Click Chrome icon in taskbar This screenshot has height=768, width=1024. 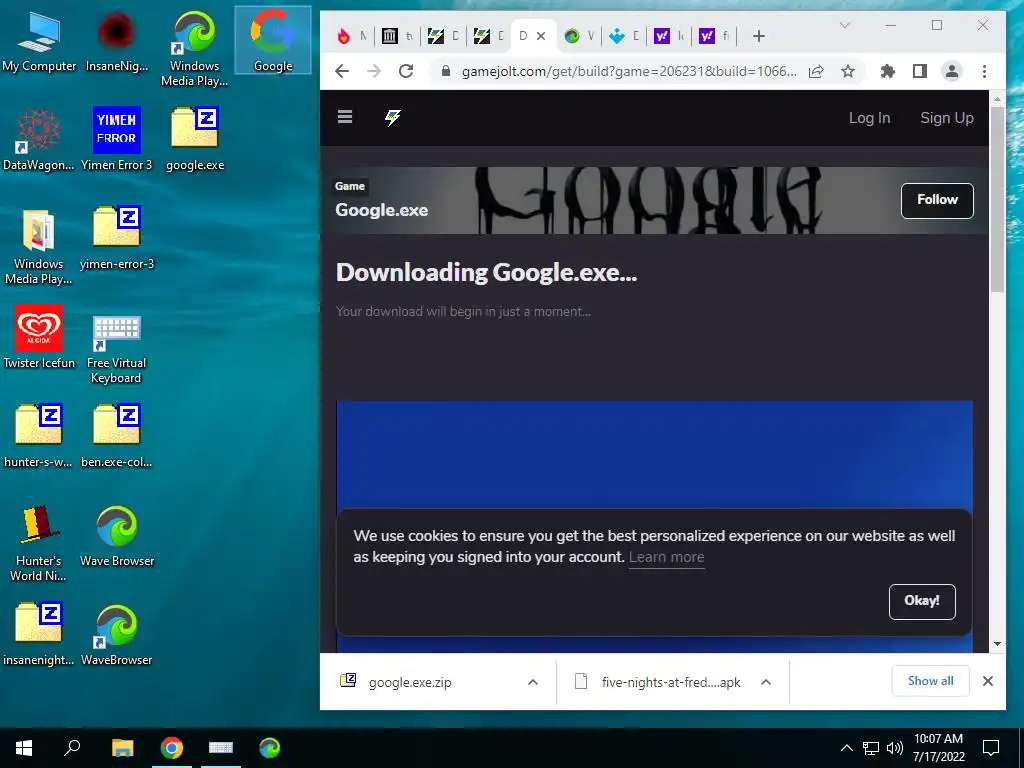click(172, 748)
